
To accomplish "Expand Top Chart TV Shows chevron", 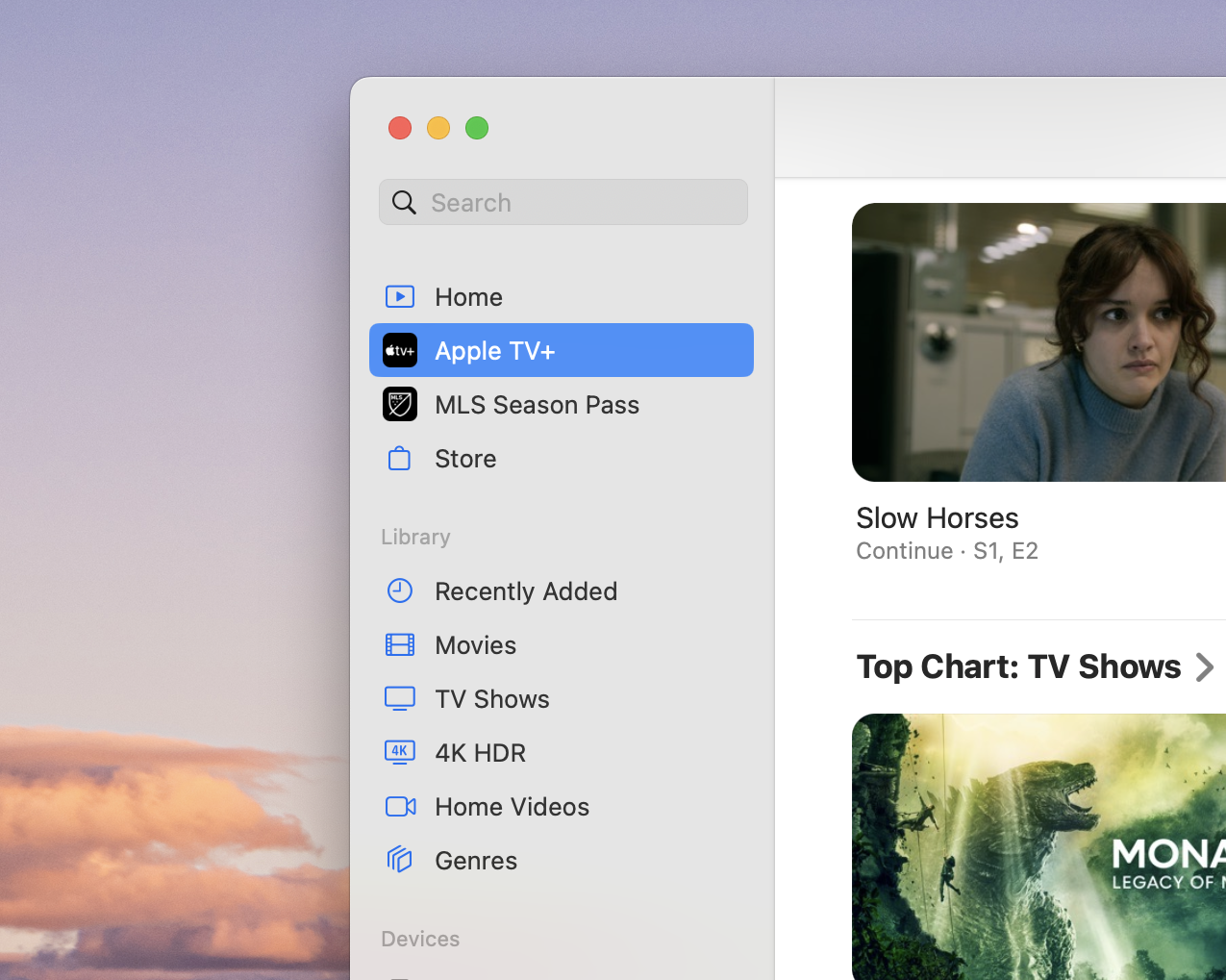I will pyautogui.click(x=1205, y=667).
